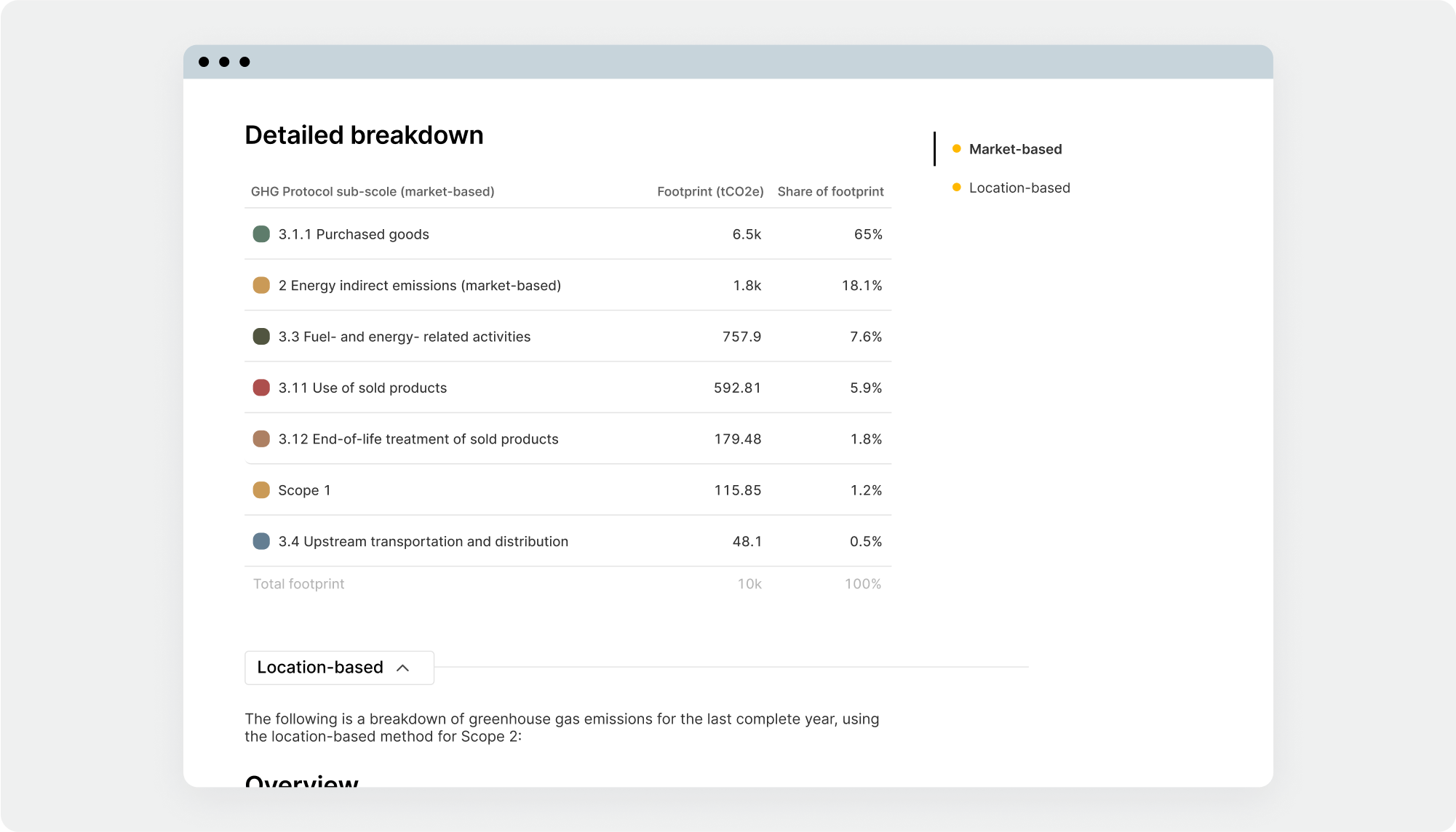Open the Location-based dropdown button

(320, 668)
